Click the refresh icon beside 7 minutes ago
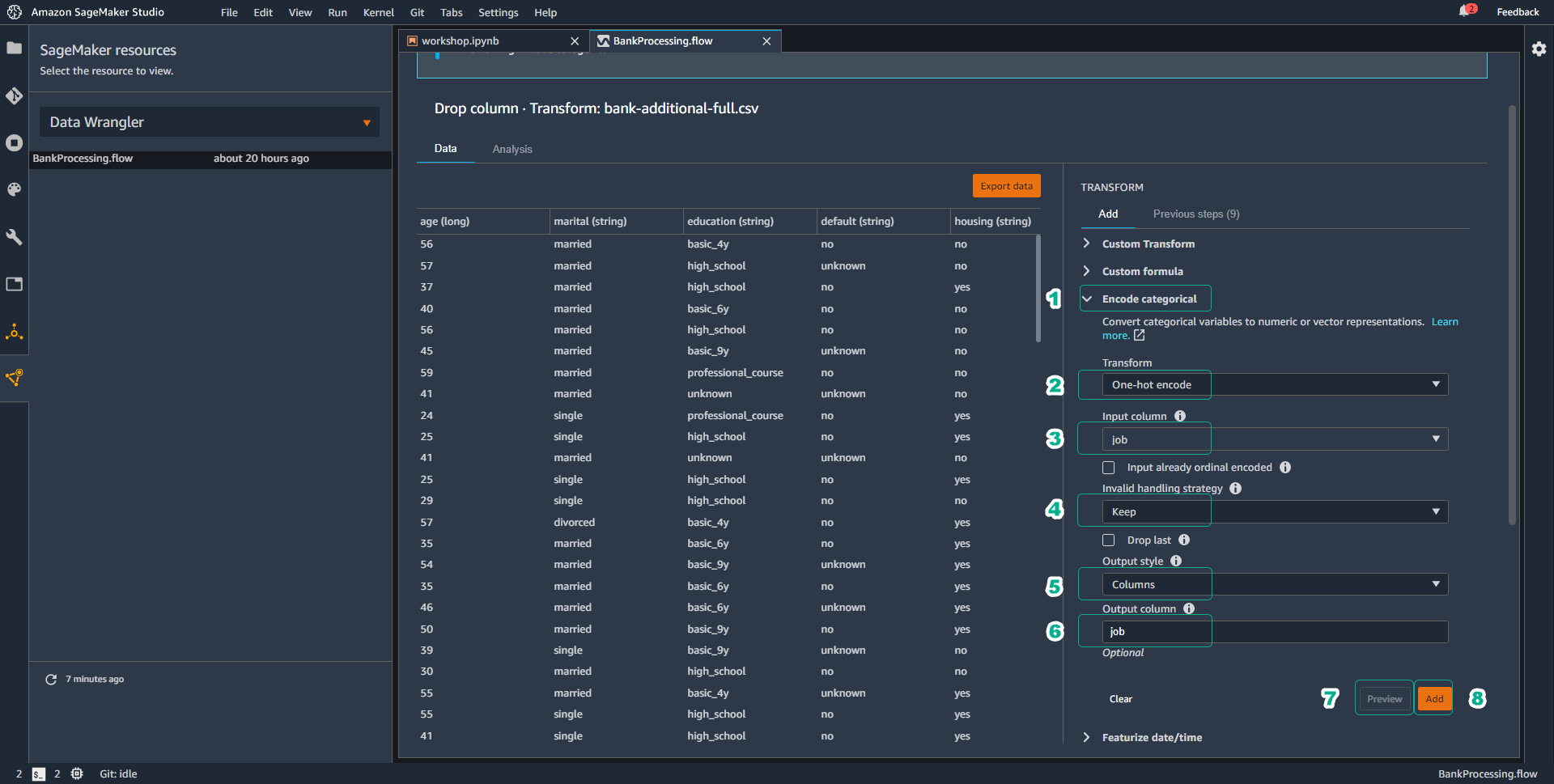Screen dimensions: 1554x784 point(51,680)
